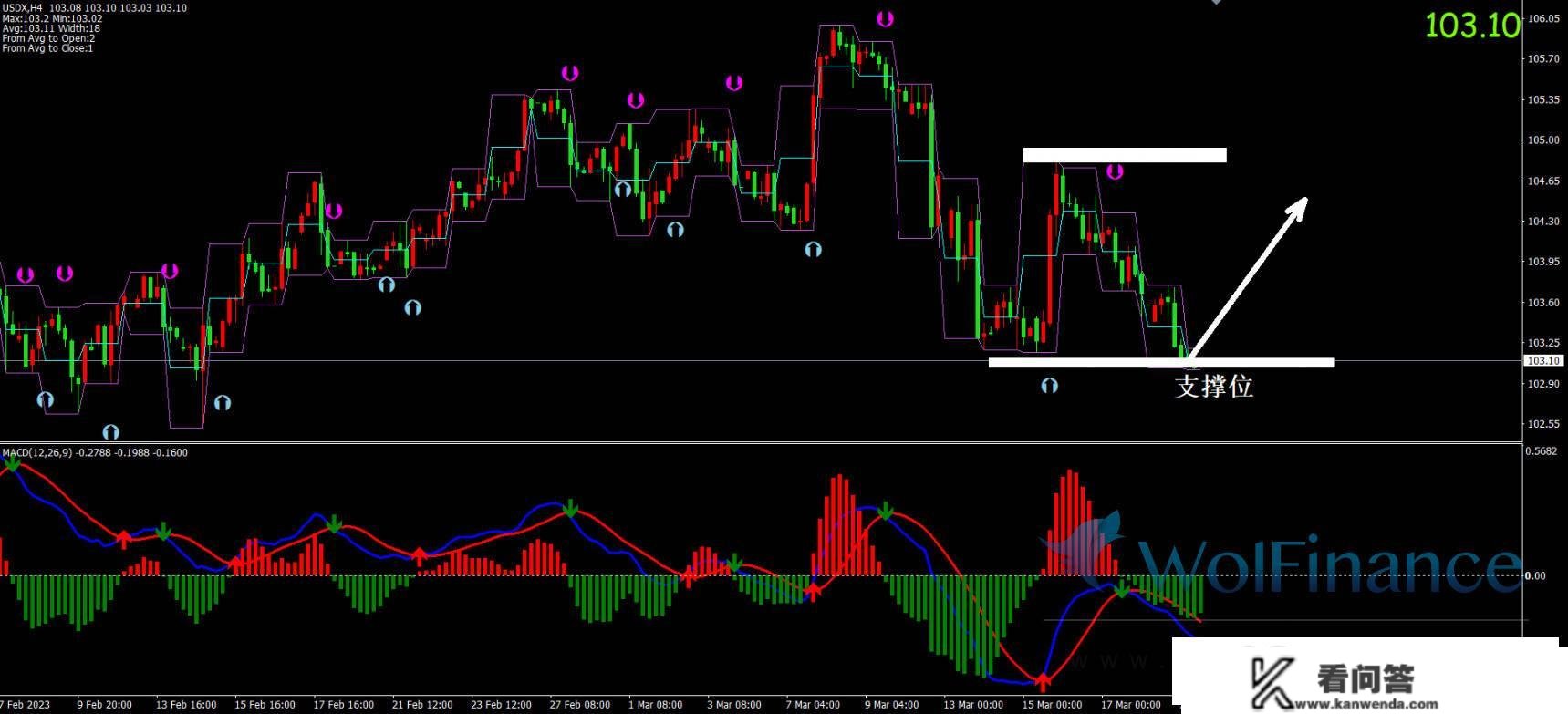Image resolution: width=1568 pixels, height=714 pixels.
Task: Select the 103.60 price axis label
Action: (x=1542, y=303)
